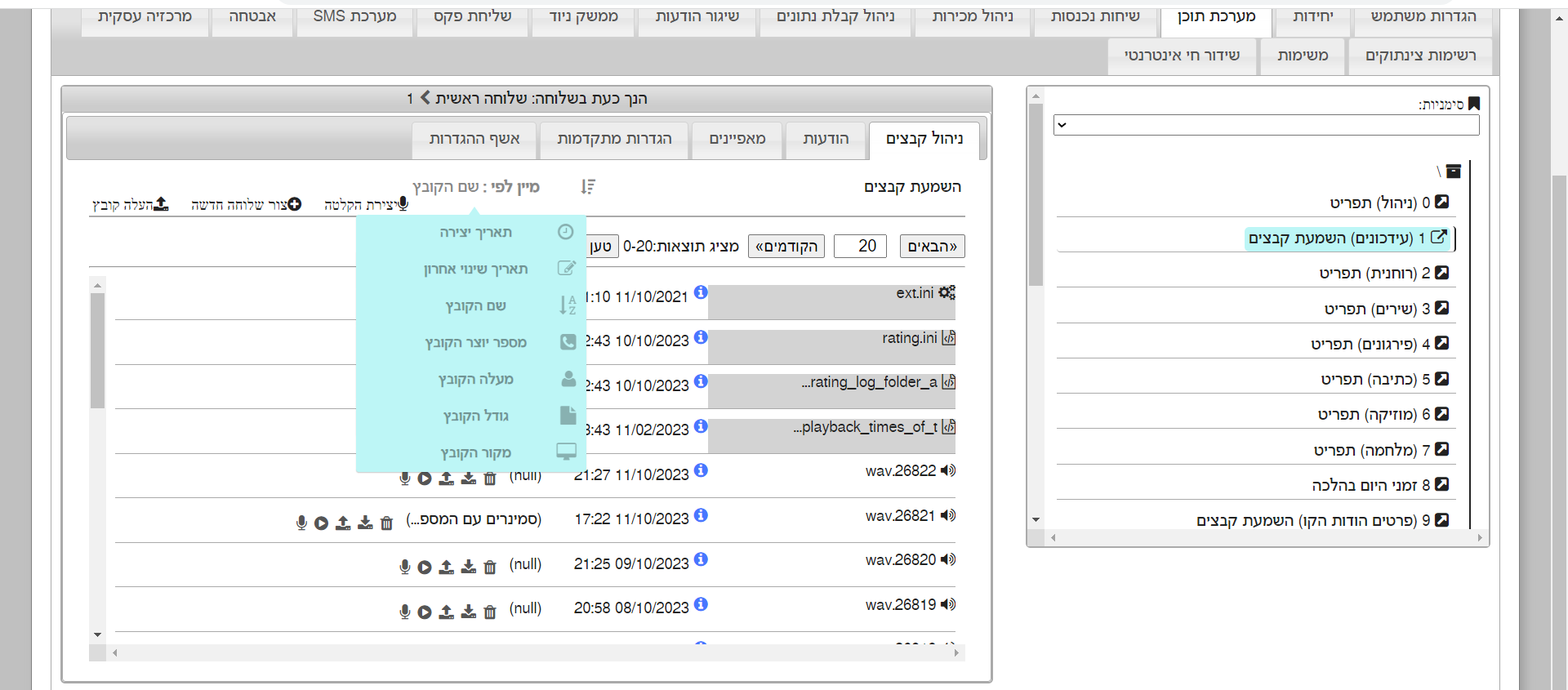Image resolution: width=1568 pixels, height=690 pixels.
Task: Click the extension tree vertical scrollbar thumb
Action: coord(1036,194)
